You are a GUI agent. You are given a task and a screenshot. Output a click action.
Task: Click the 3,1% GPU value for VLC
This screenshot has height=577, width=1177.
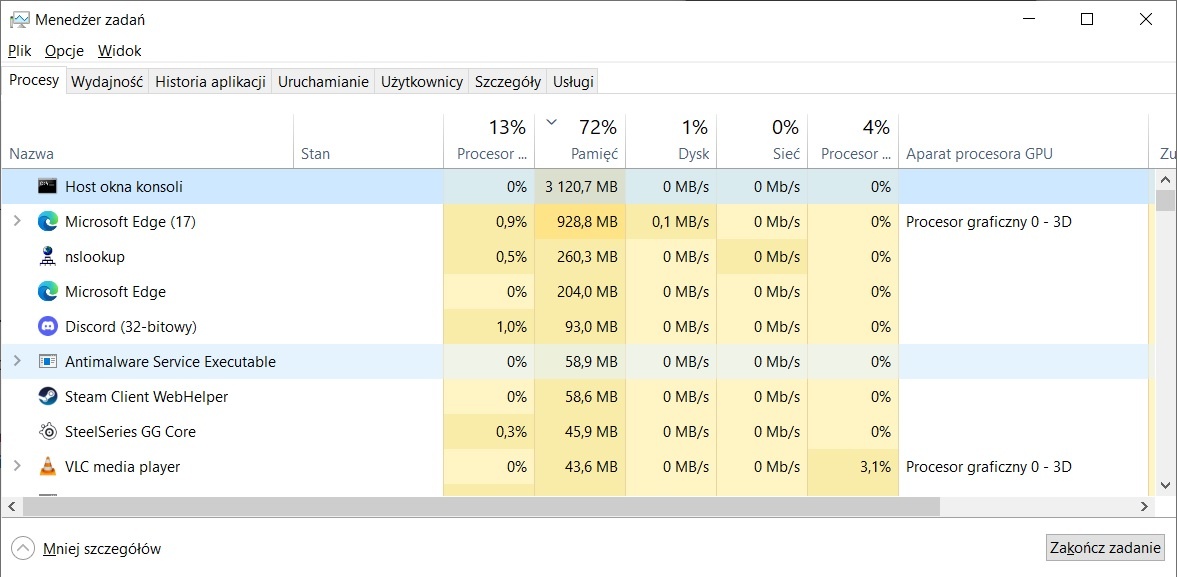click(875, 466)
